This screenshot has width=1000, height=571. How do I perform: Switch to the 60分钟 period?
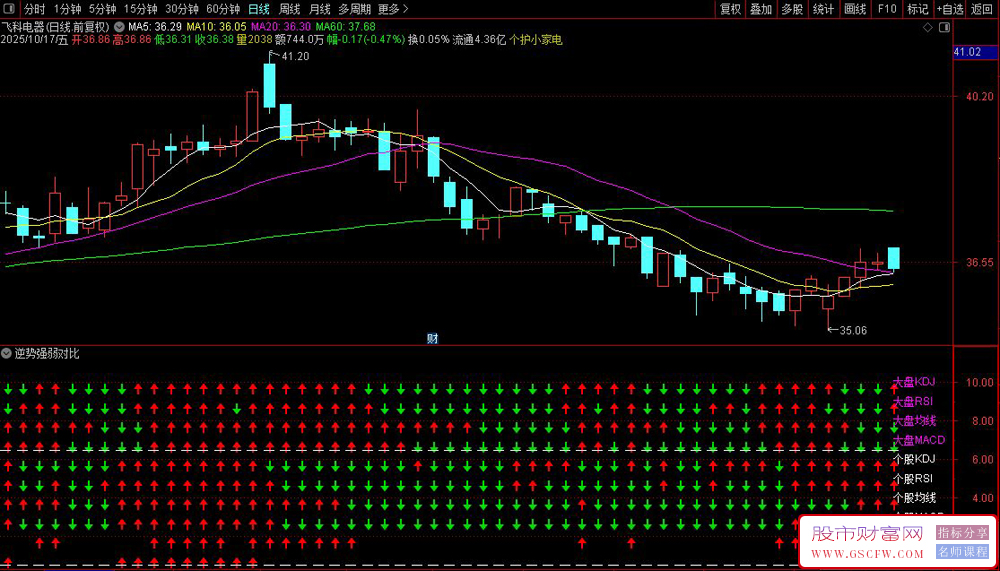223,9
